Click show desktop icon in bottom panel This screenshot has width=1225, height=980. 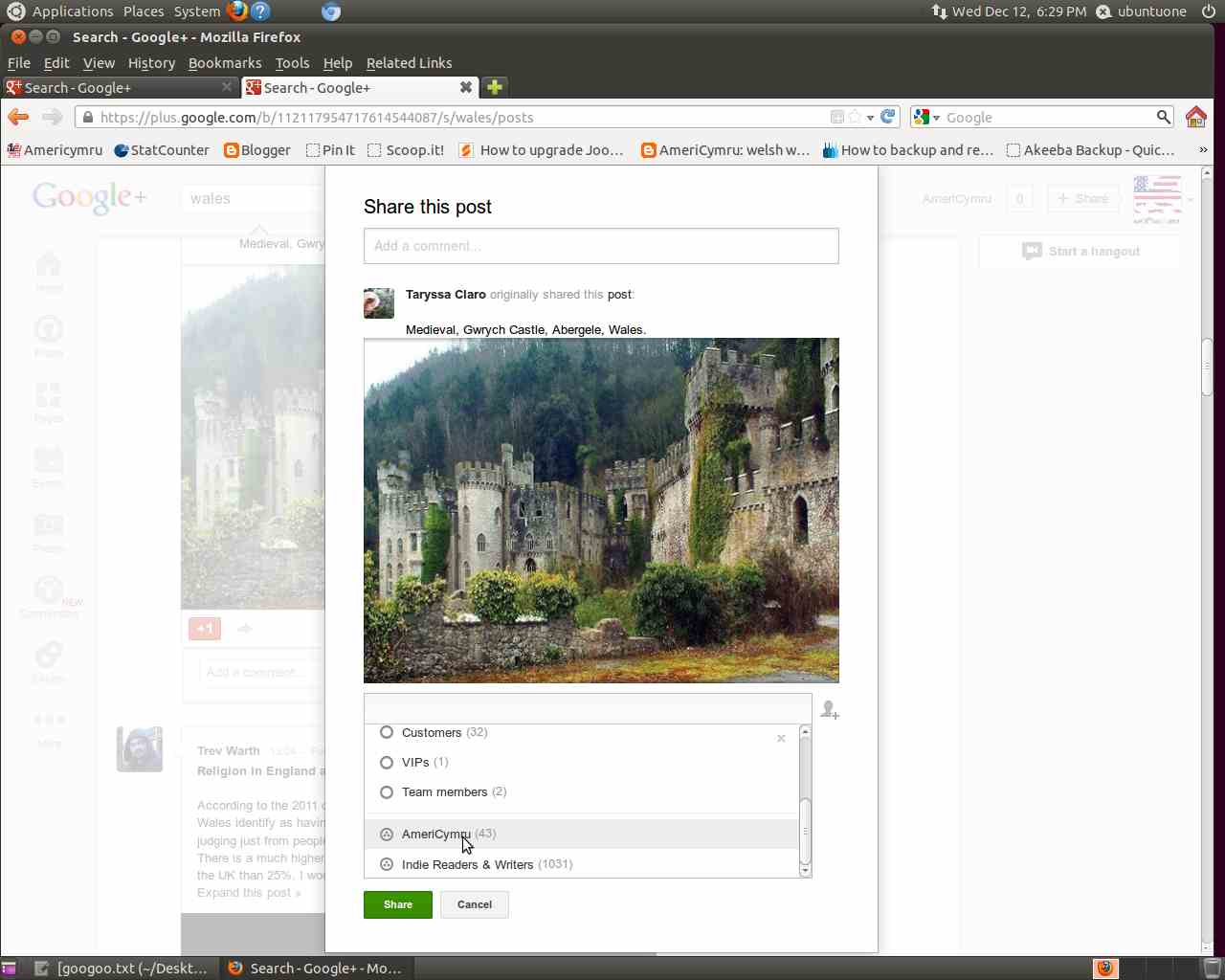coord(9,969)
